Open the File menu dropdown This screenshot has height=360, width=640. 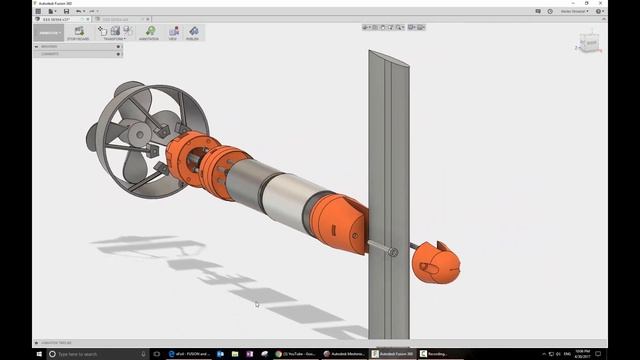(x=52, y=11)
